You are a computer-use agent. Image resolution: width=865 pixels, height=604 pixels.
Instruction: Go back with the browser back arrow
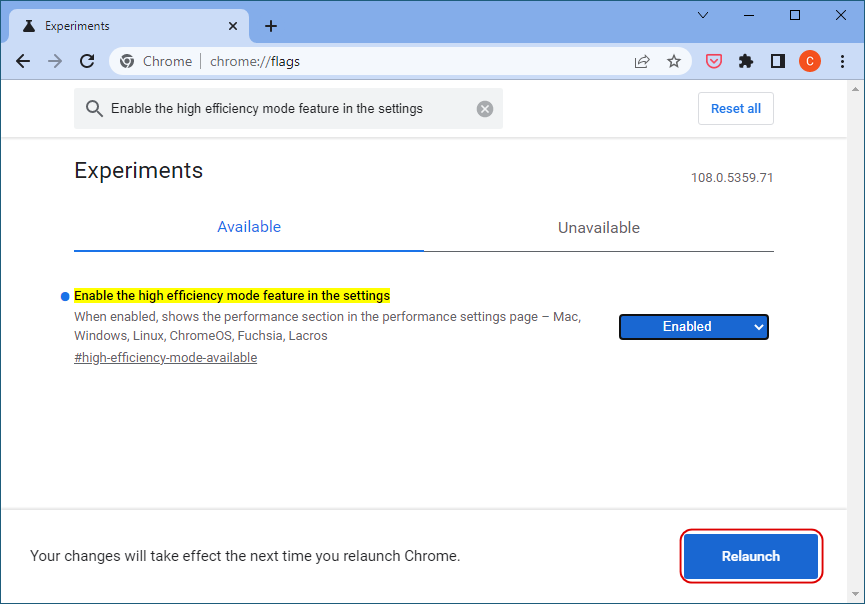click(23, 61)
